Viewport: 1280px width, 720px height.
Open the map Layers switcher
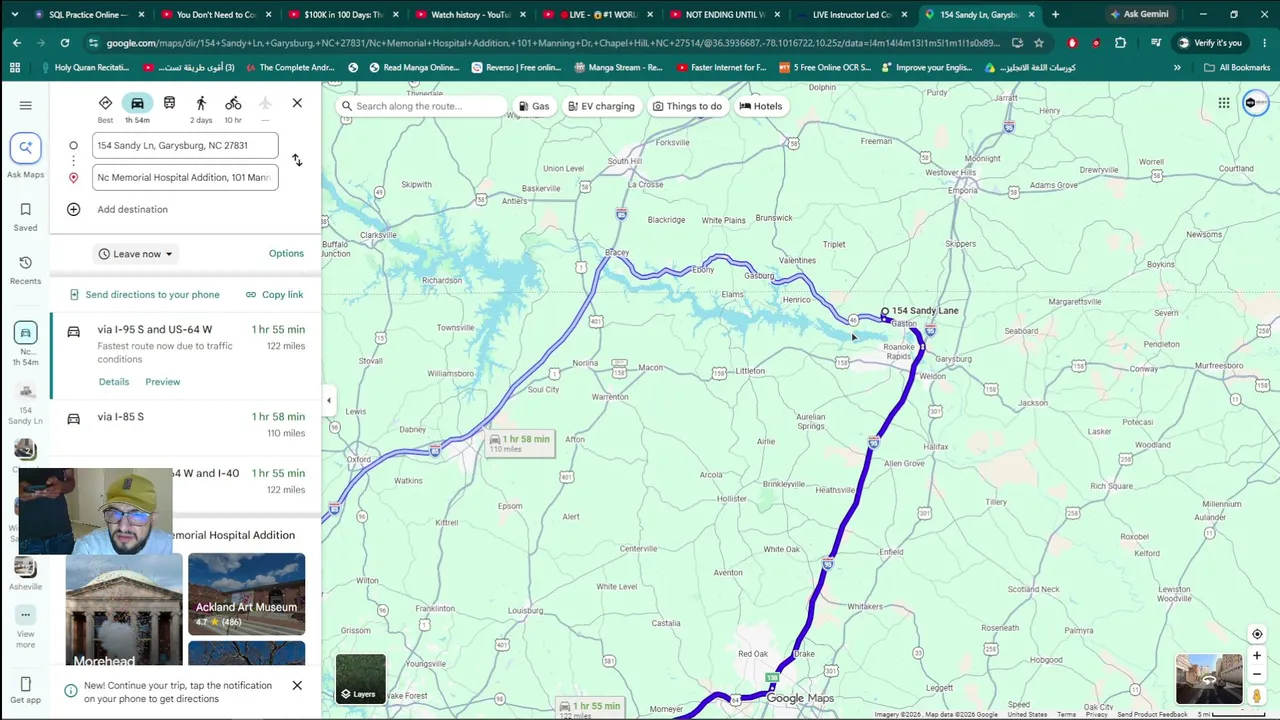pyautogui.click(x=360, y=679)
